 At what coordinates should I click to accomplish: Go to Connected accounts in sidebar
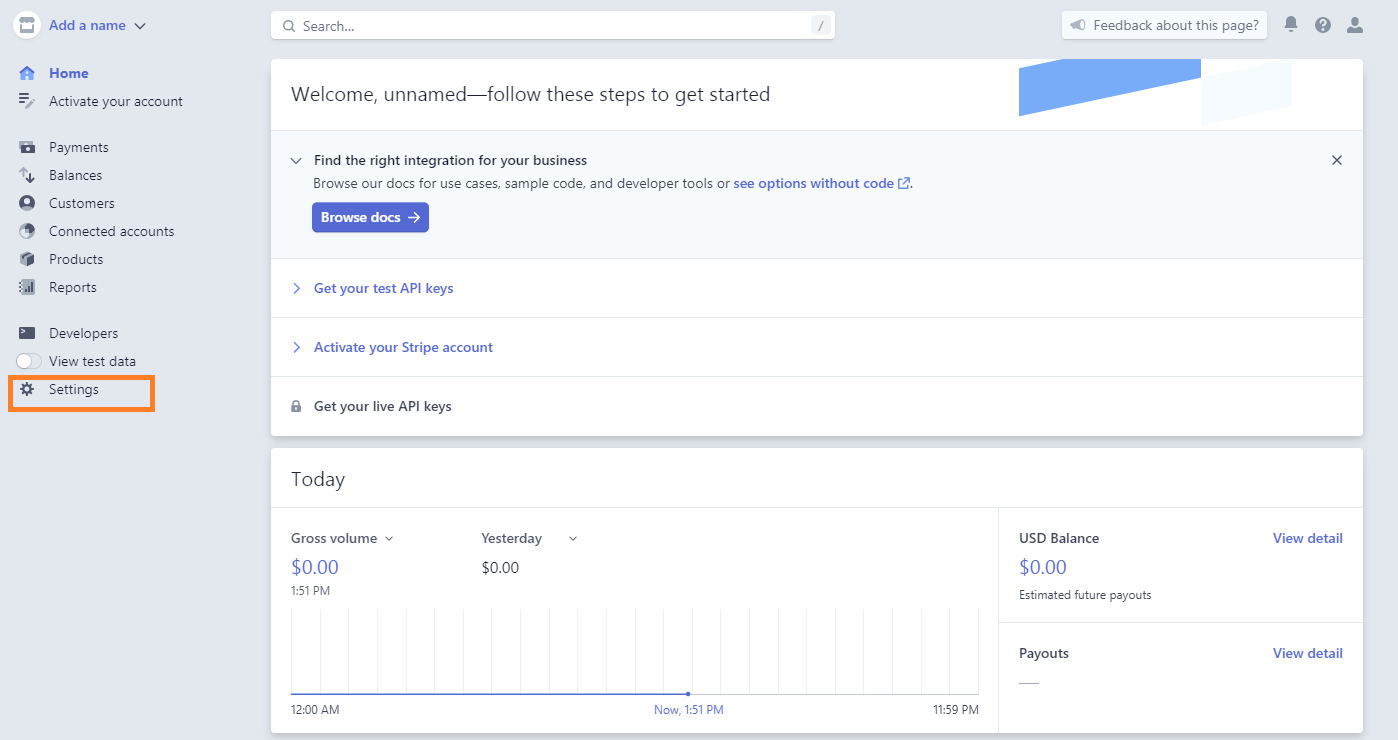pos(111,231)
